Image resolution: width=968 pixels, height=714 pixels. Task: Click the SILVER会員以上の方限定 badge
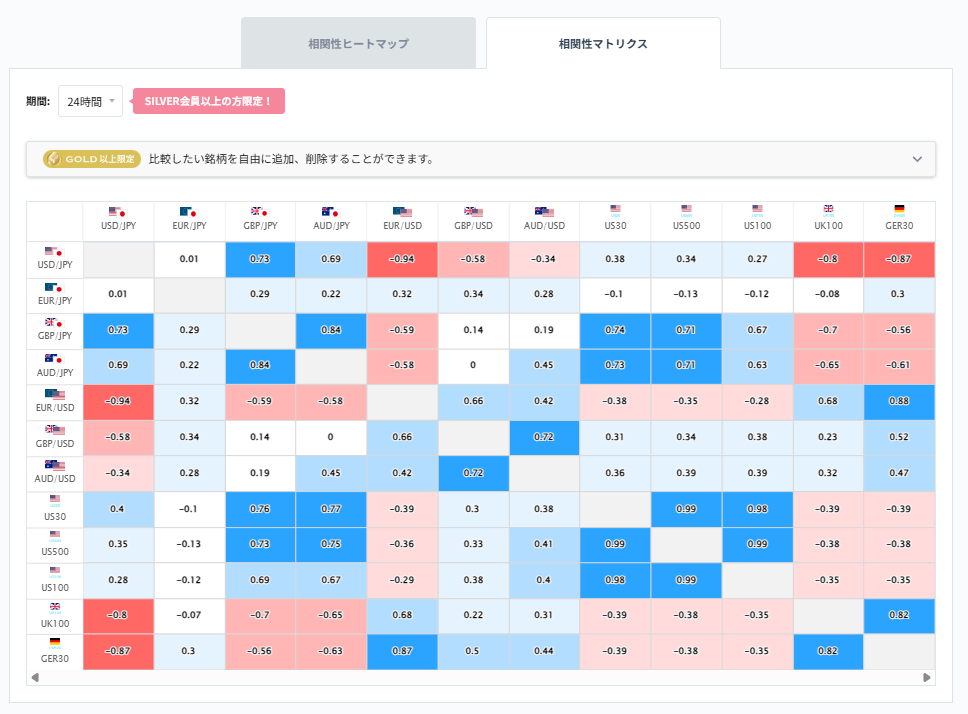(x=207, y=100)
